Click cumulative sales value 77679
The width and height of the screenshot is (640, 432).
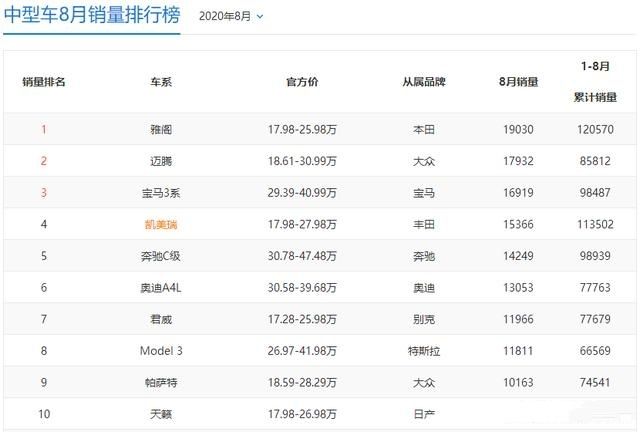(x=595, y=319)
